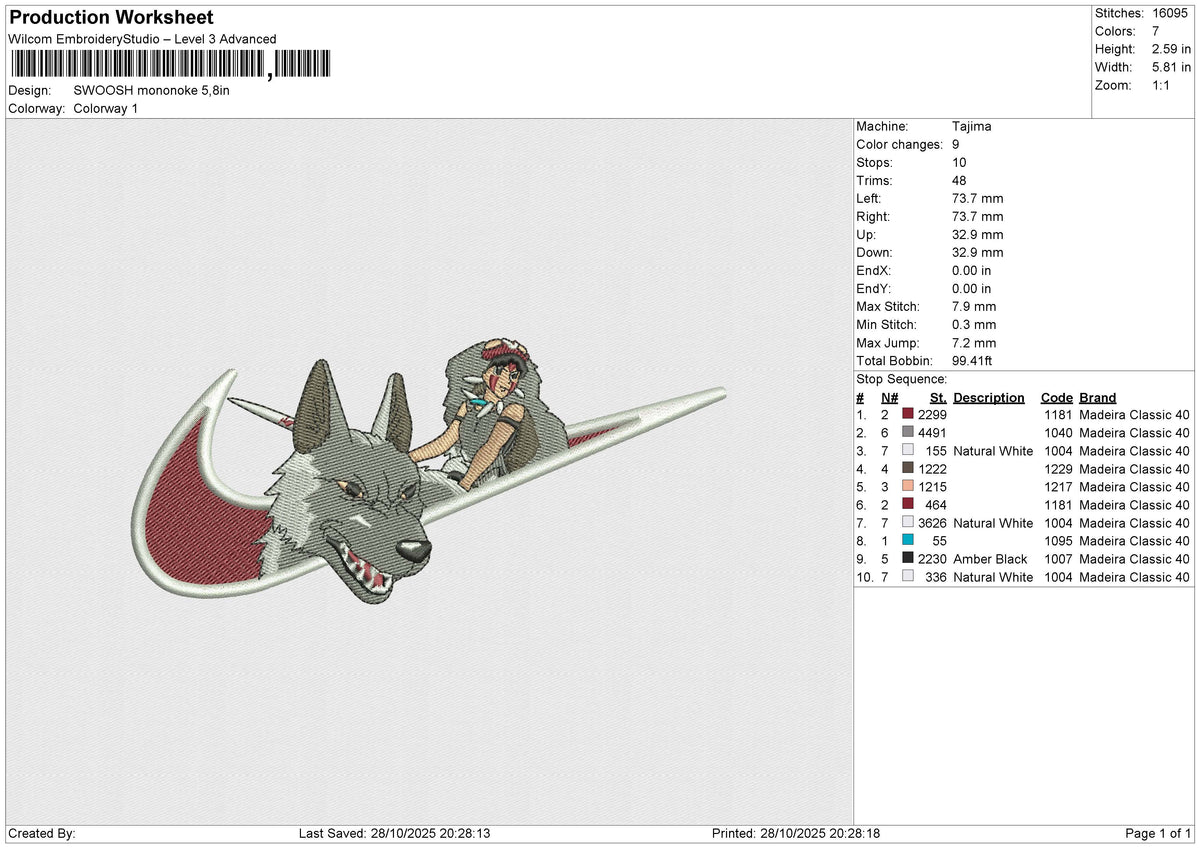Select thread code 1007 in stop 9 row
Viewport: 1200px width, 848px height.
click(x=1058, y=559)
